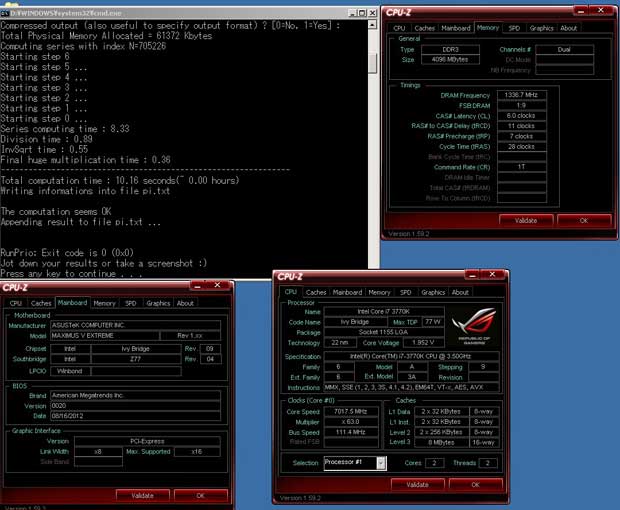
Task: Open the SPD tab in the Mainboard CPU-Z window
Action: (x=130, y=303)
